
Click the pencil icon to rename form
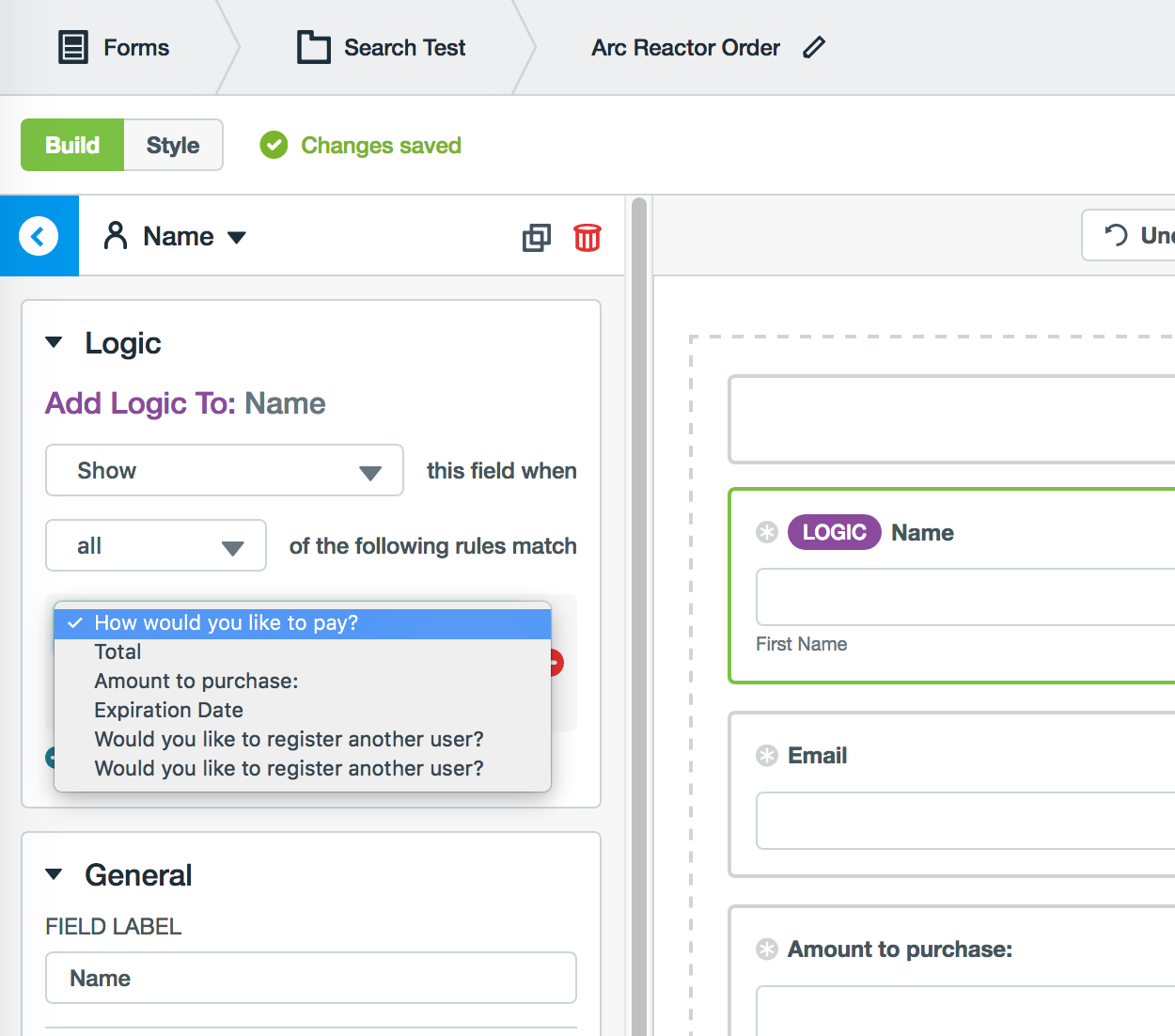tap(814, 48)
